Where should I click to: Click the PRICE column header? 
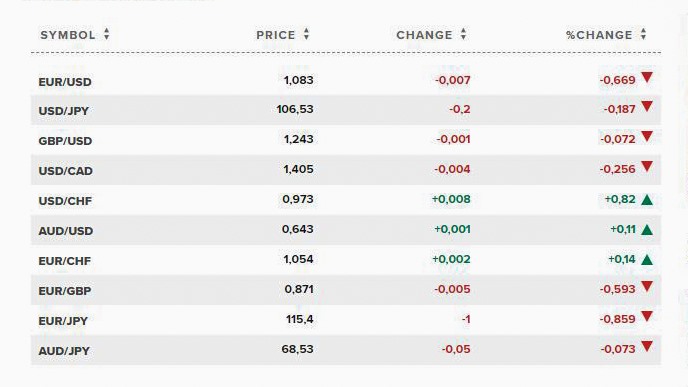[276, 35]
